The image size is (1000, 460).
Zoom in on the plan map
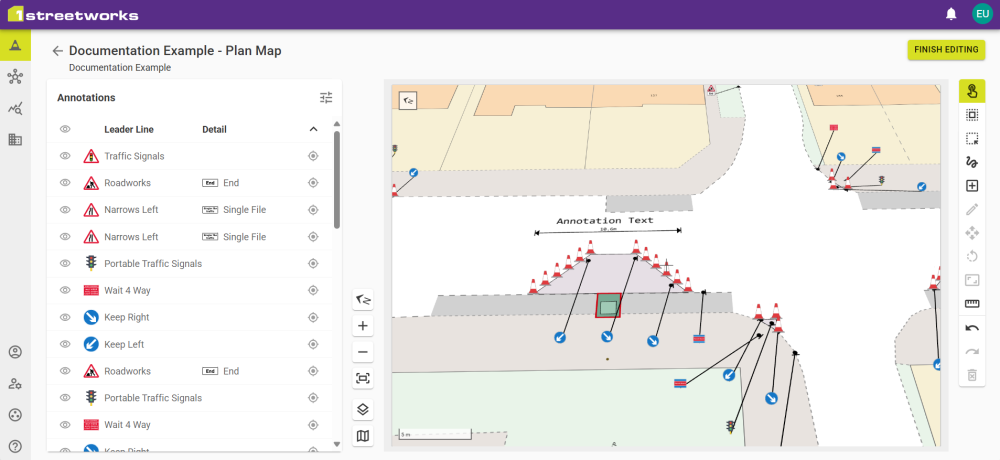363,326
